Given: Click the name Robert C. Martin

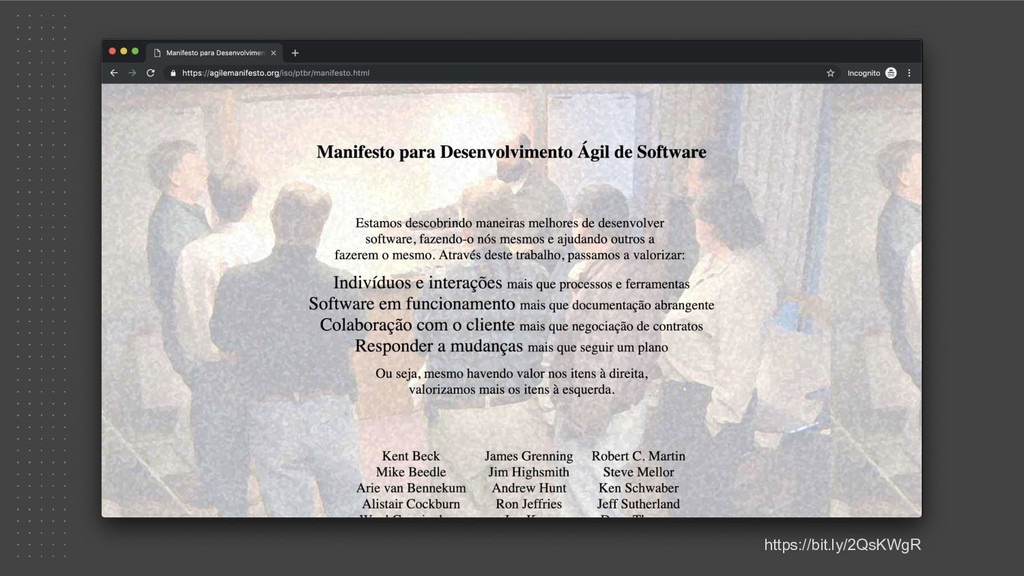Looking at the screenshot, I should click(638, 456).
